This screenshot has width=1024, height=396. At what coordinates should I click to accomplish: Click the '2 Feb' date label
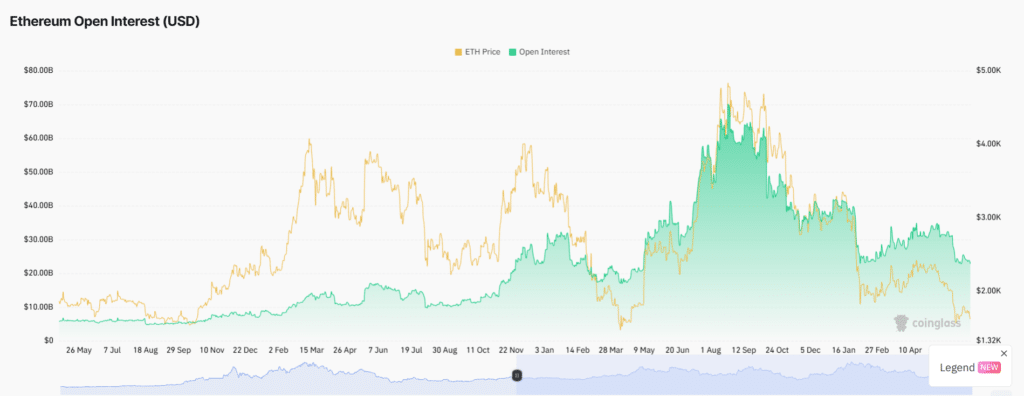coord(278,350)
